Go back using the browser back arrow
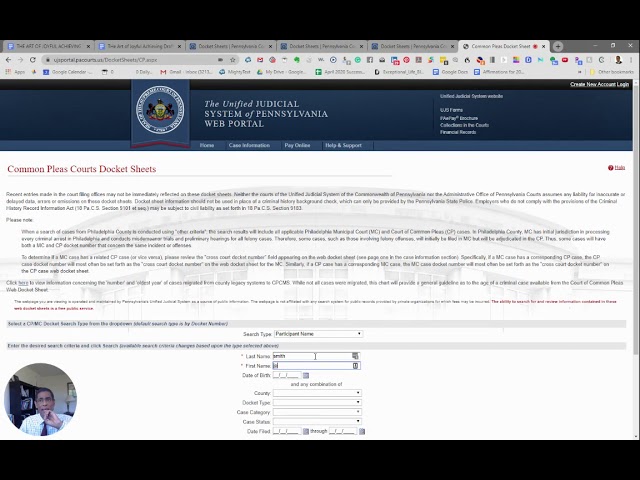640x480 pixels. 9,60
